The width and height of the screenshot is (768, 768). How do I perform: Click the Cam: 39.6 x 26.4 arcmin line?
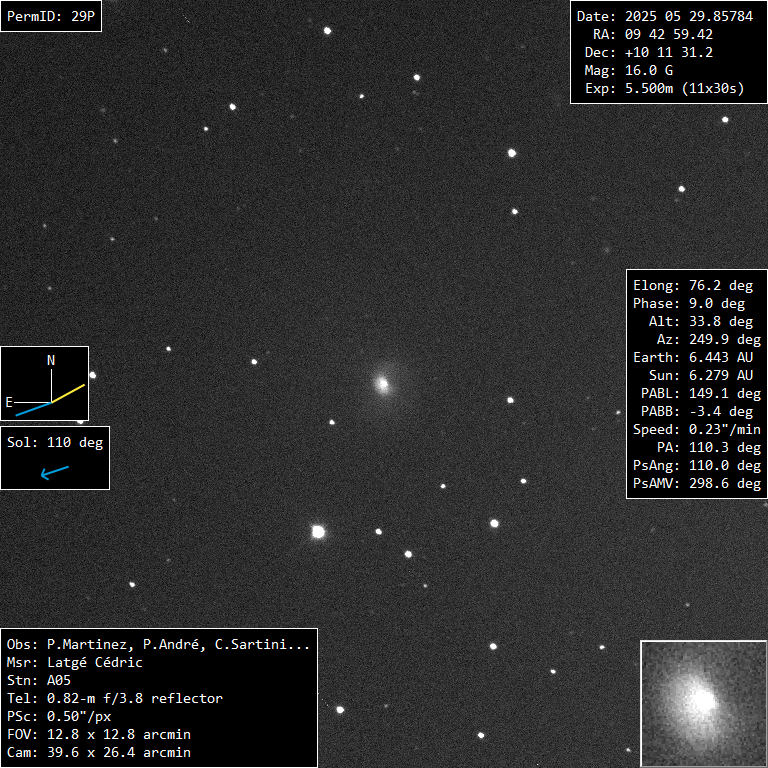tap(98, 753)
